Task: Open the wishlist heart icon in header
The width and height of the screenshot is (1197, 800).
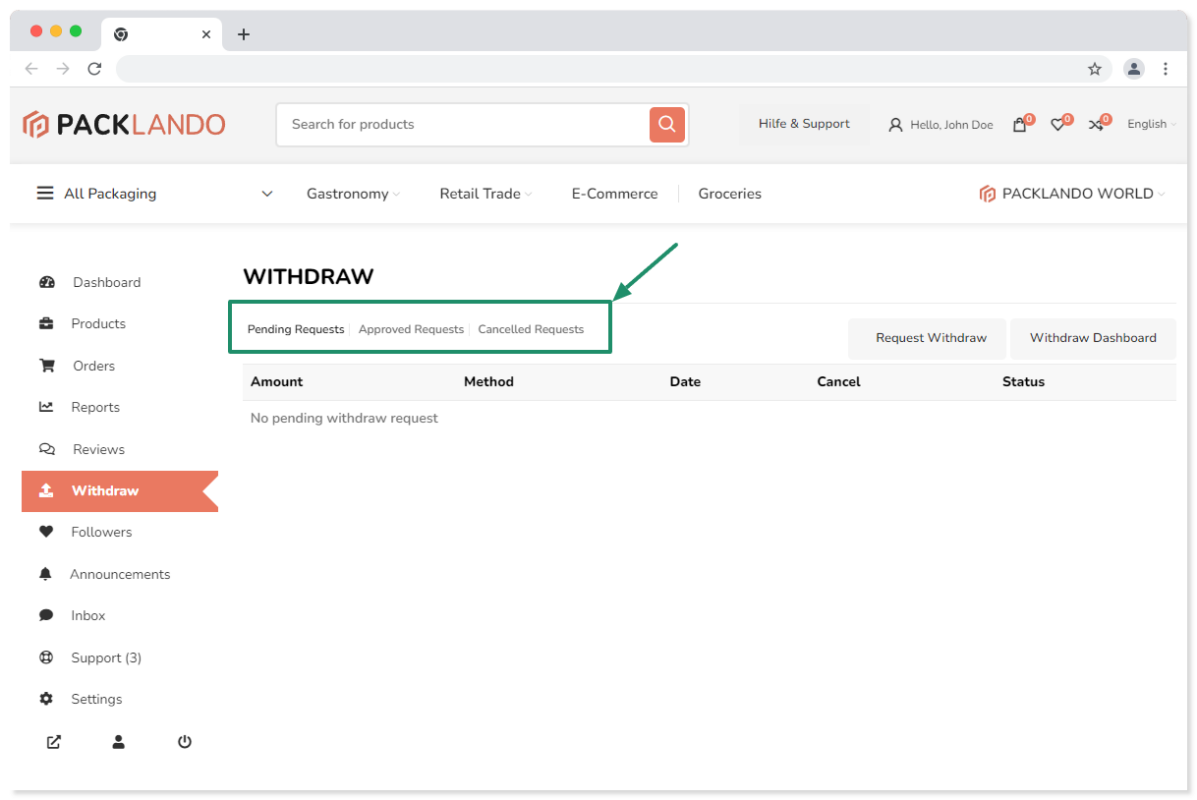Action: click(x=1057, y=125)
